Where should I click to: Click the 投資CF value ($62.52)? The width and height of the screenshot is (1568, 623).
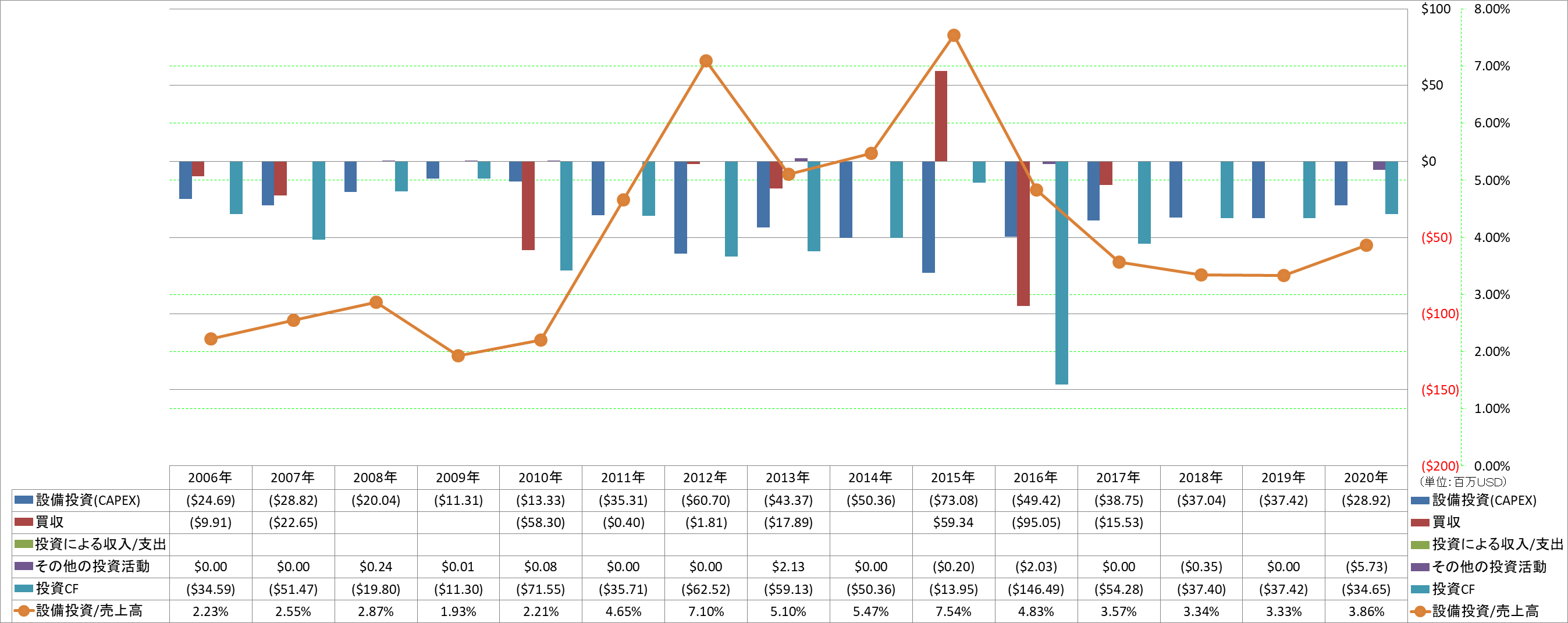(x=706, y=589)
